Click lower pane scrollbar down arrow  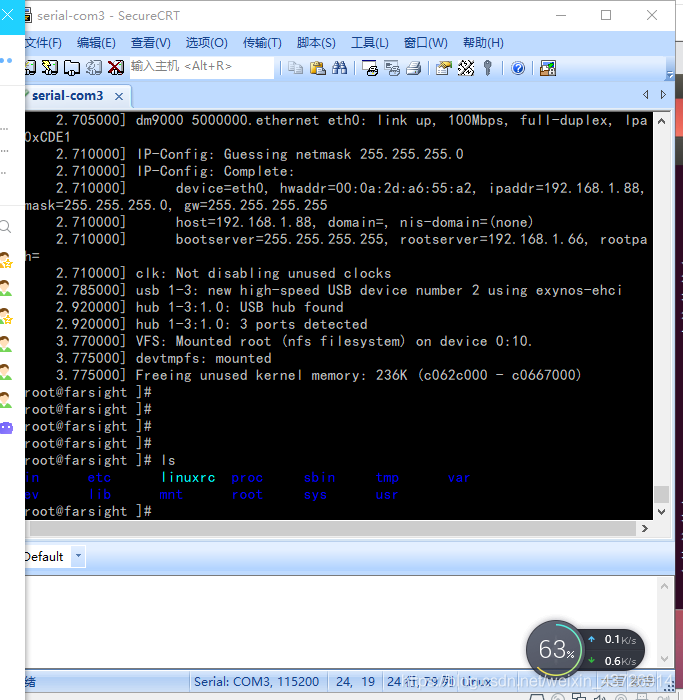coord(664,659)
